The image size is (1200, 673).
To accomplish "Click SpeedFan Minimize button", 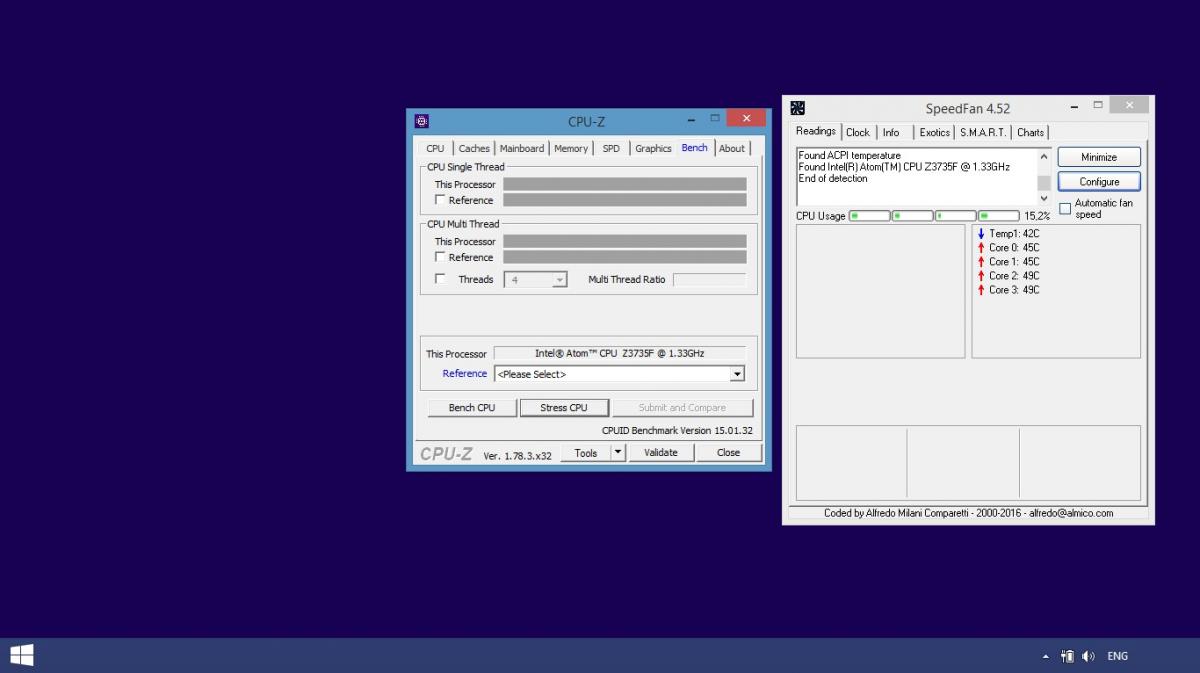I will point(1099,157).
